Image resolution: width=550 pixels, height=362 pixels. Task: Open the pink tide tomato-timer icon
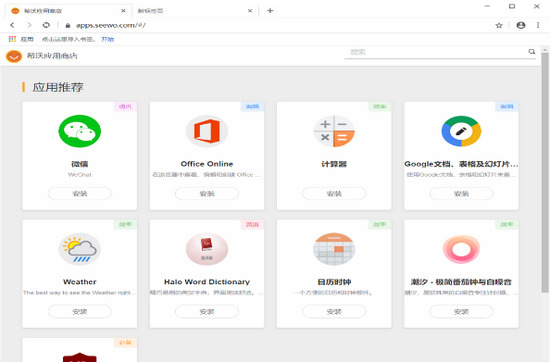tap(461, 249)
